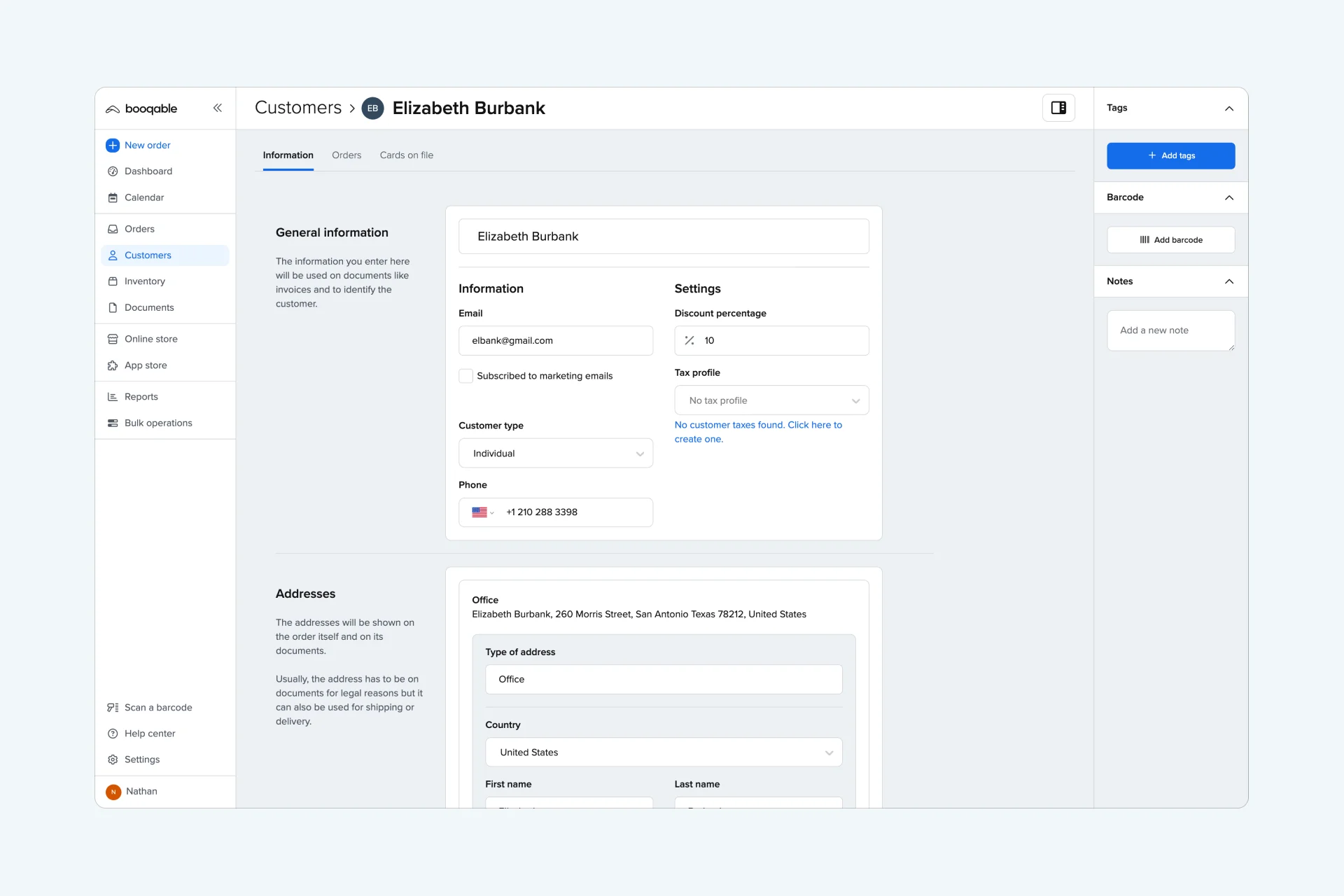
Task: Switch to the Information tab
Action: point(288,155)
